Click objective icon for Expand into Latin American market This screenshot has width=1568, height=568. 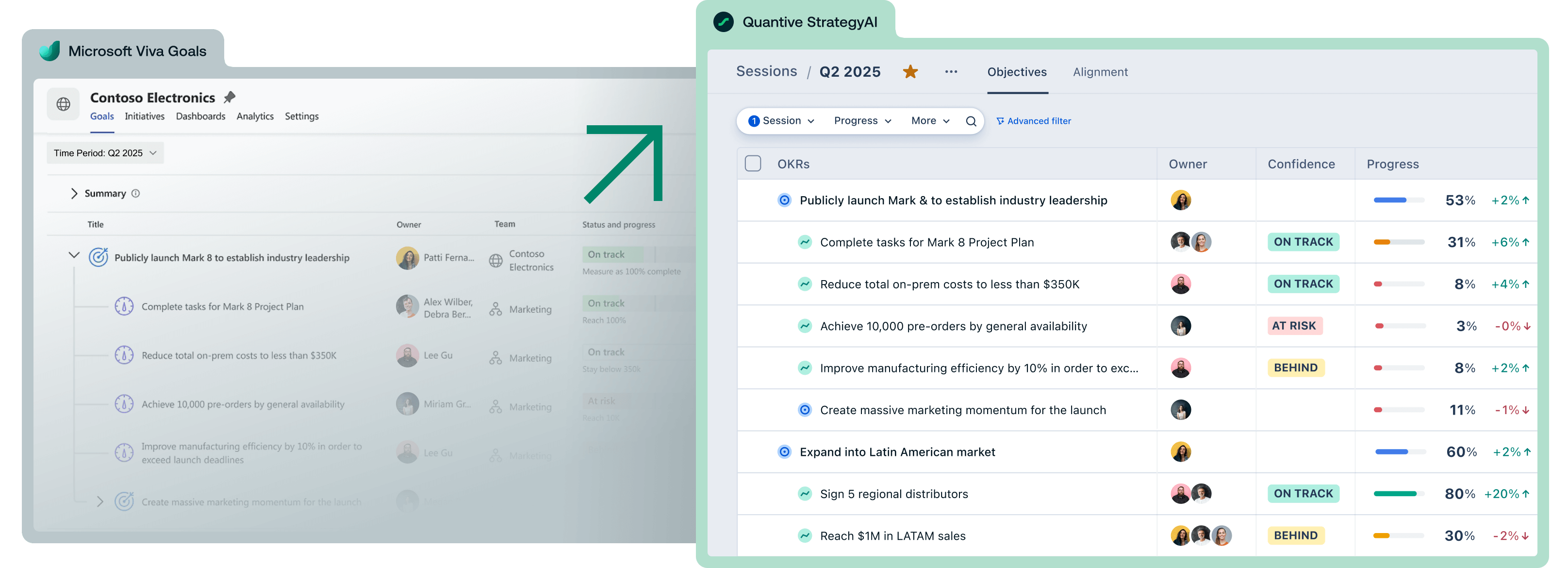tap(785, 451)
